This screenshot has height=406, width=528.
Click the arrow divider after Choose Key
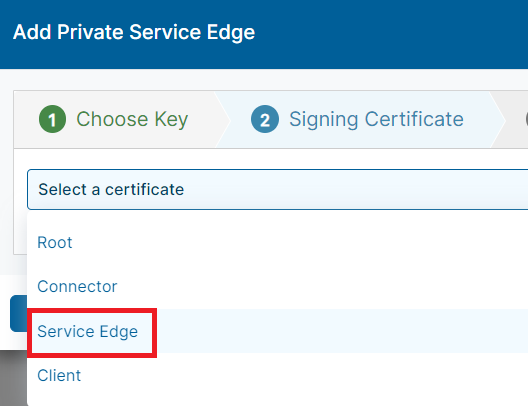(223, 119)
